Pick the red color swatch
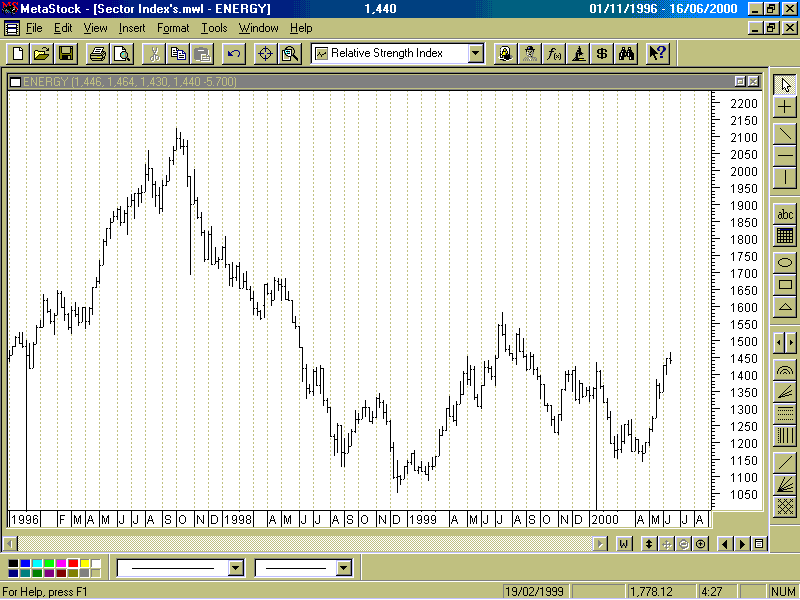This screenshot has height=600, width=800. coord(73,563)
